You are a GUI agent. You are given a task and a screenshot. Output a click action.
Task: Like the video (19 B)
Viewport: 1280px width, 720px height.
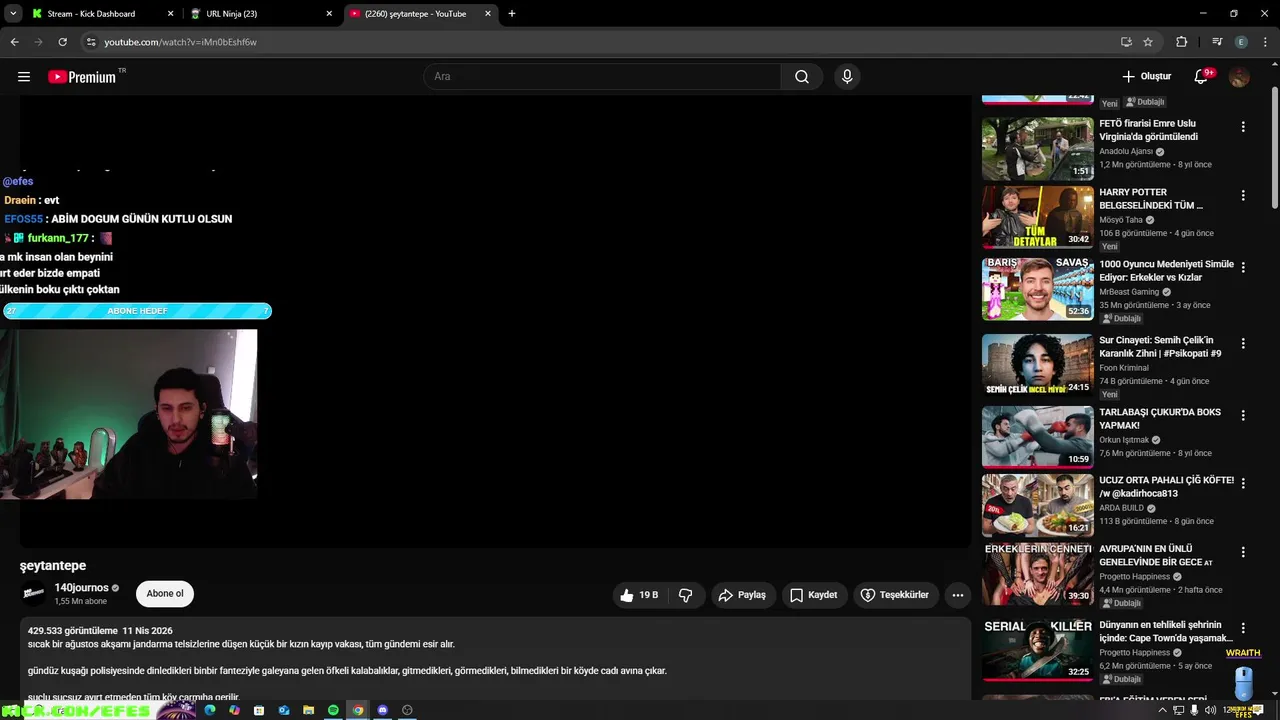(639, 595)
